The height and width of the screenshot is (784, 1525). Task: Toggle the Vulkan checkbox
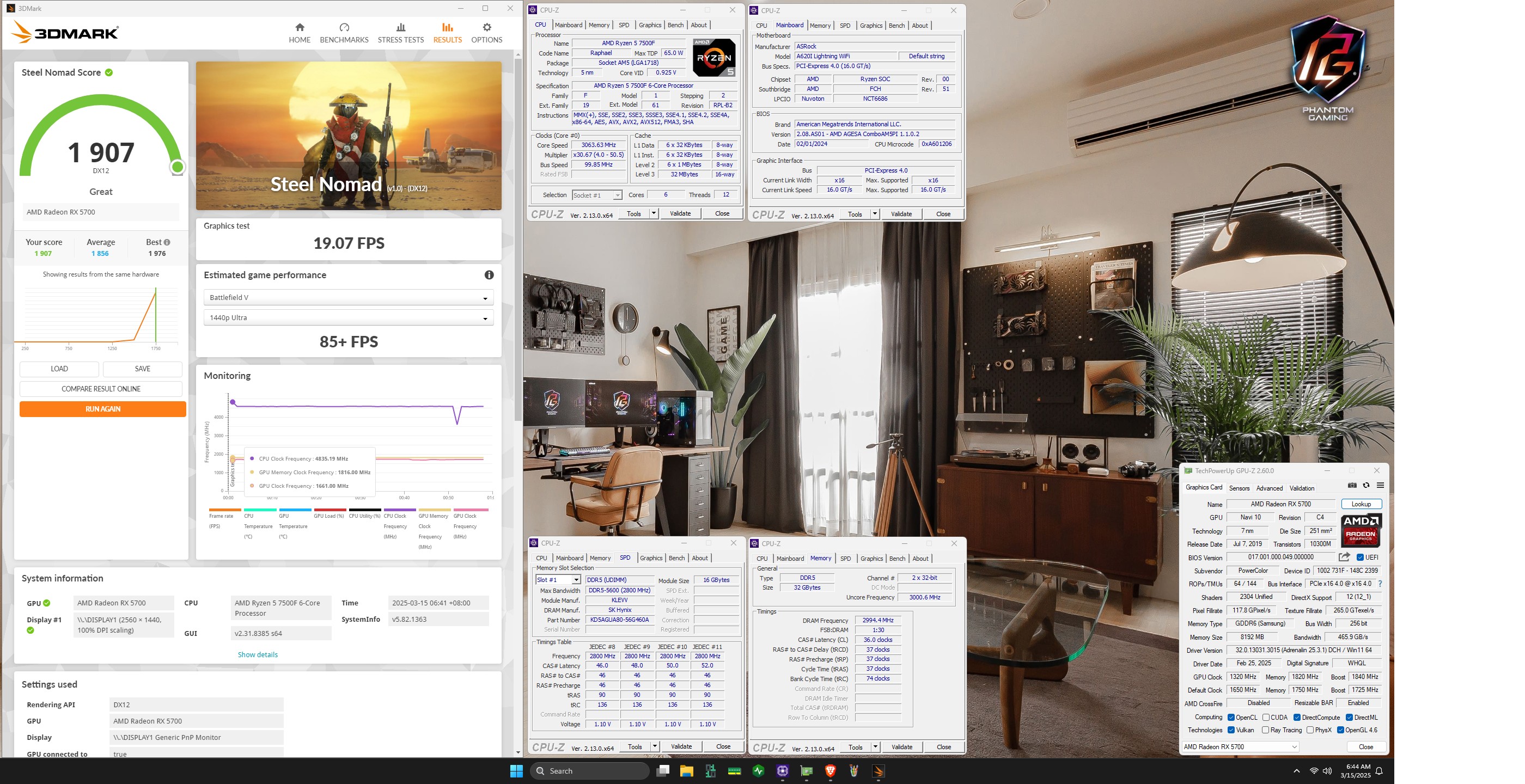(x=1231, y=730)
